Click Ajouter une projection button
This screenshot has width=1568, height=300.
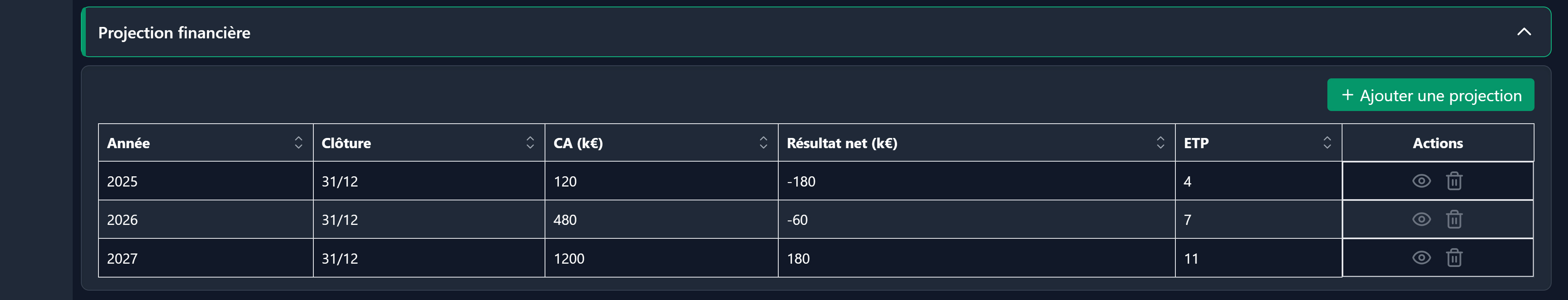pos(1430,96)
